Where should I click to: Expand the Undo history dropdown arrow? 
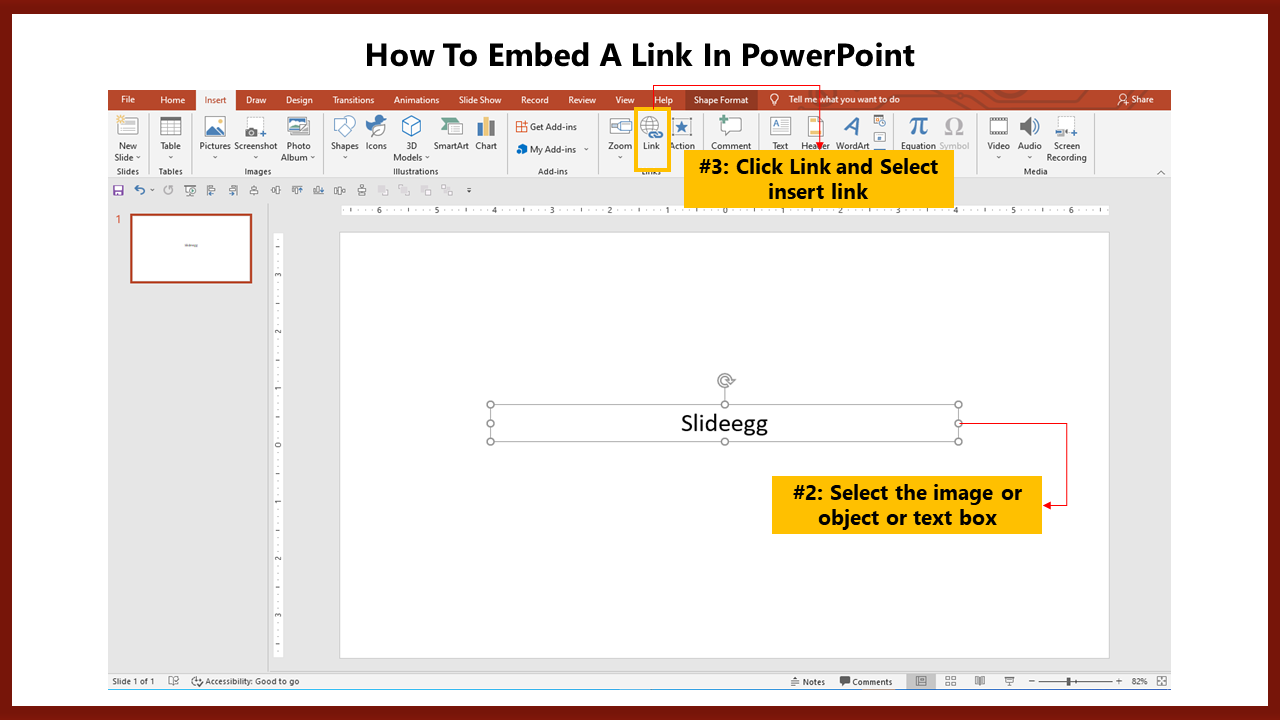click(152, 190)
